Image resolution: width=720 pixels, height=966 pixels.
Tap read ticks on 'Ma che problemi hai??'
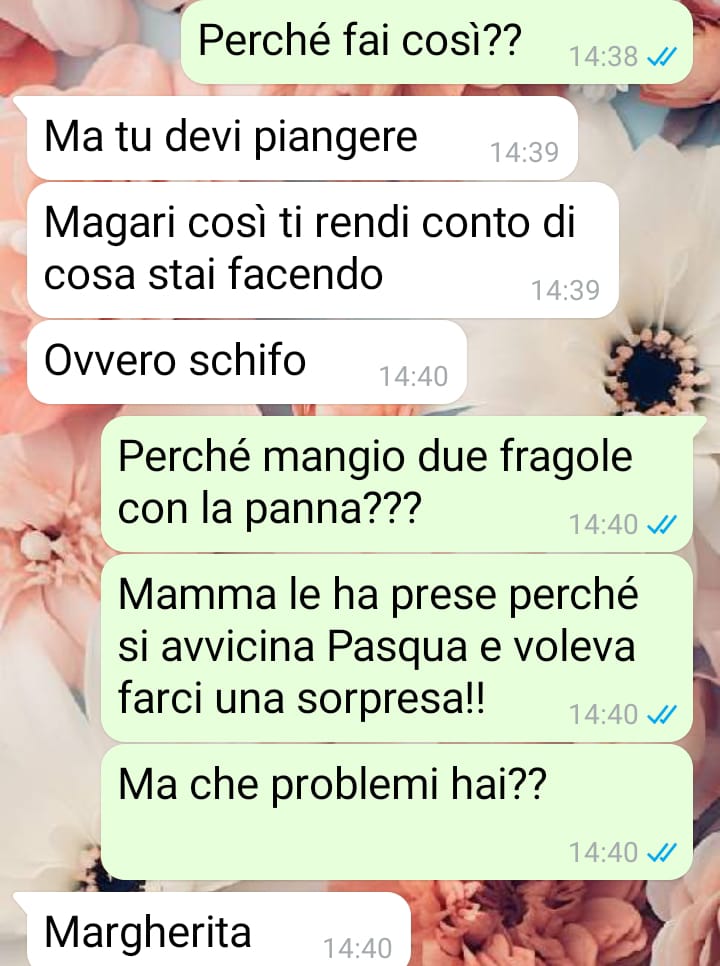click(x=662, y=853)
